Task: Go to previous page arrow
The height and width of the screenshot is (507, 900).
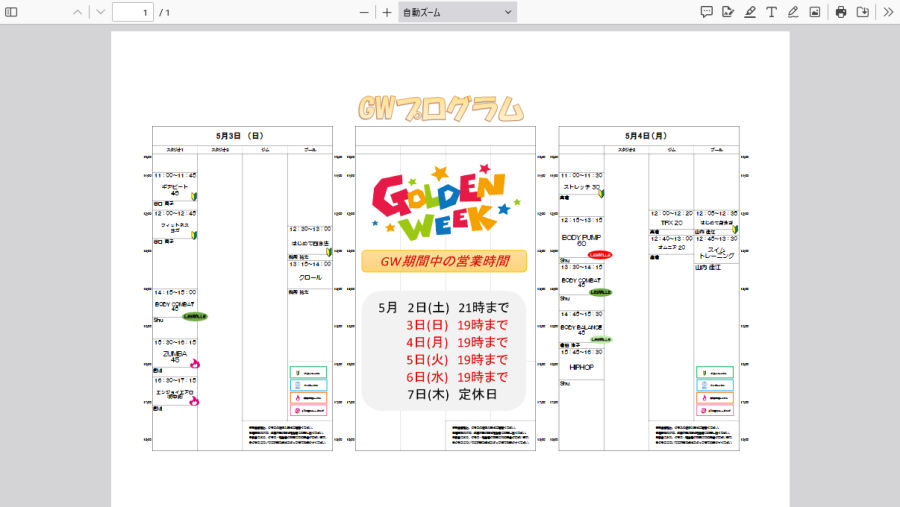Action: point(78,12)
